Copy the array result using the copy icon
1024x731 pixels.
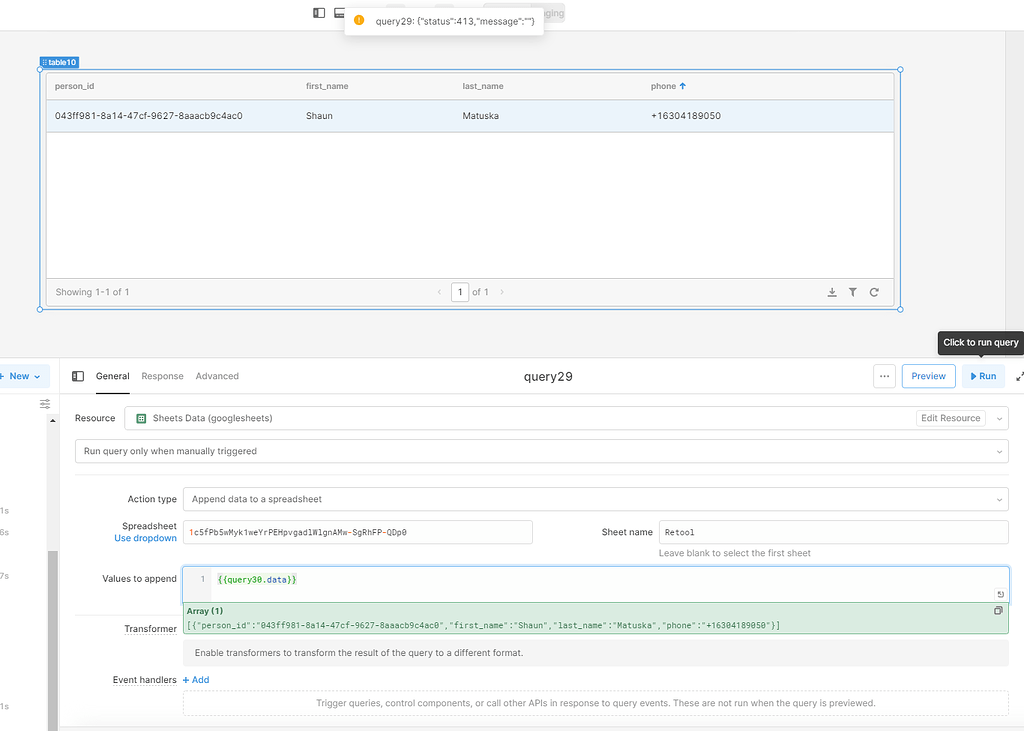click(x=997, y=610)
